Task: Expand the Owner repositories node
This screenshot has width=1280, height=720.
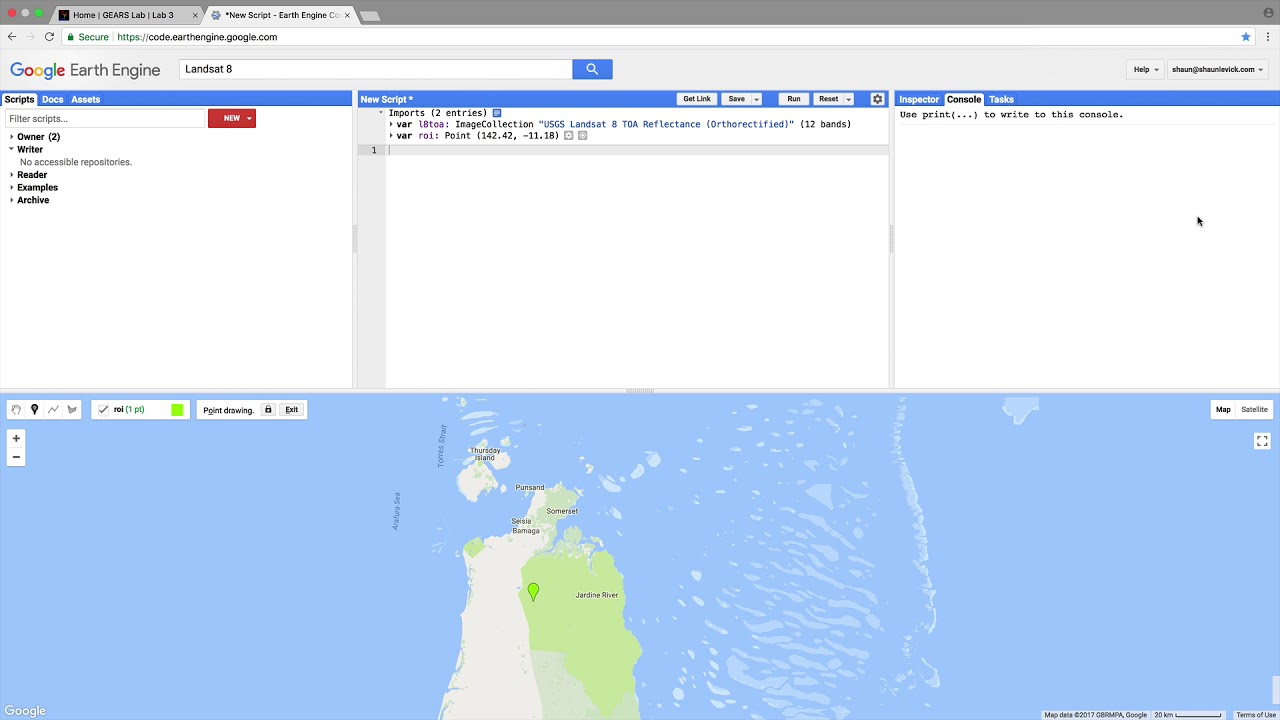Action: click(12, 137)
